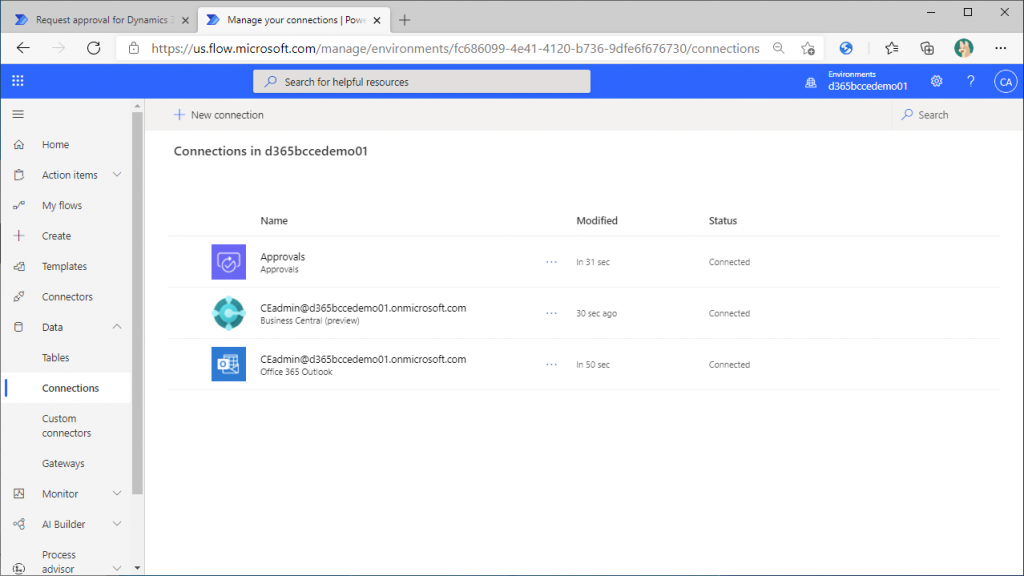This screenshot has width=1024, height=576.
Task: Click the My flows icon
Action: click(x=19, y=205)
